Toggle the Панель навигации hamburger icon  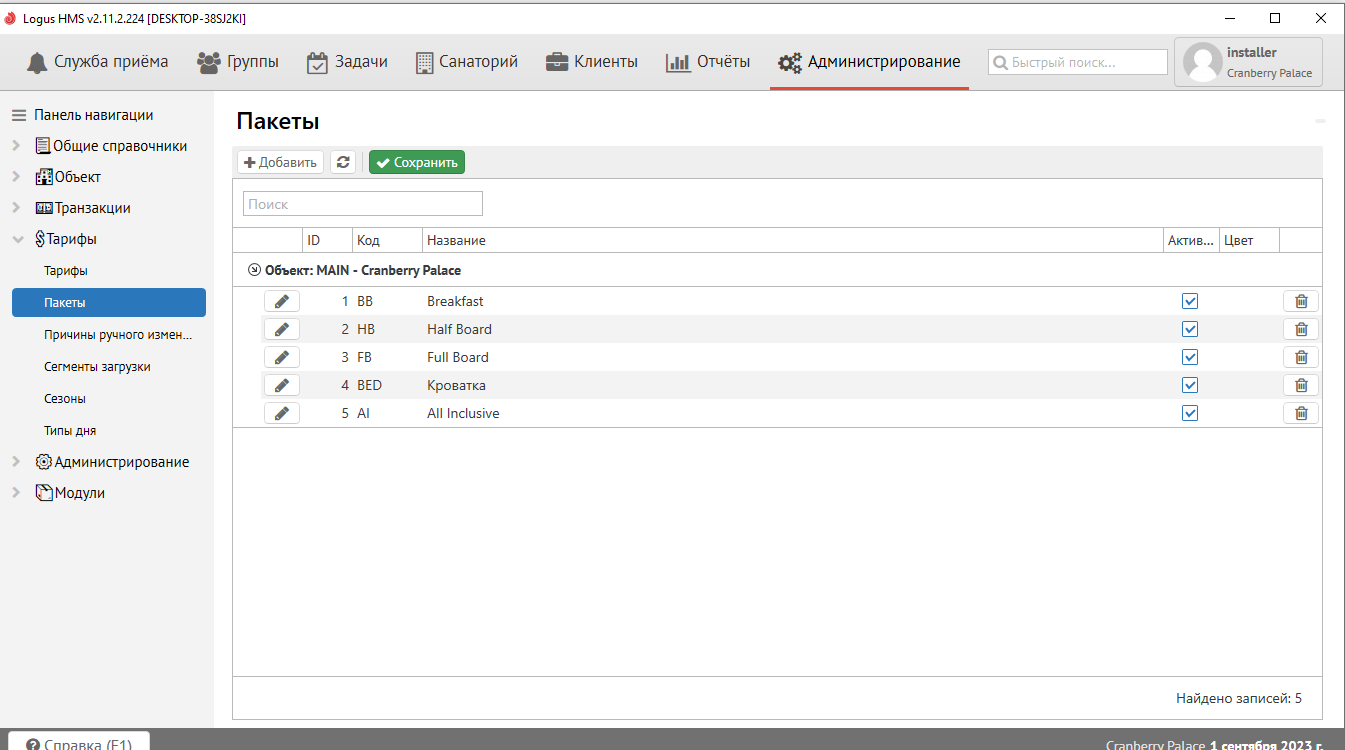pyautogui.click(x=19, y=115)
